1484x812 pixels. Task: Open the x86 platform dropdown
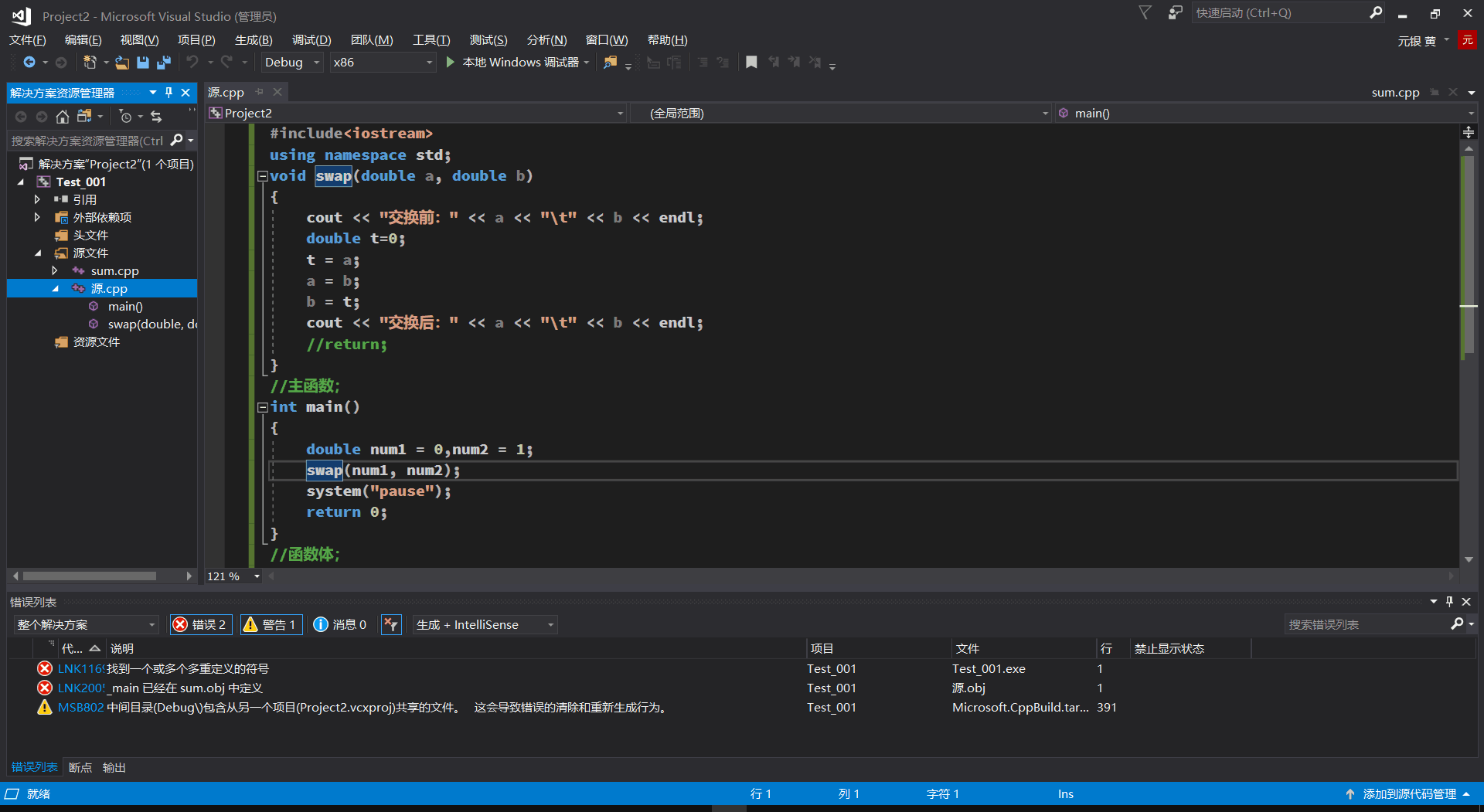pyautogui.click(x=383, y=62)
